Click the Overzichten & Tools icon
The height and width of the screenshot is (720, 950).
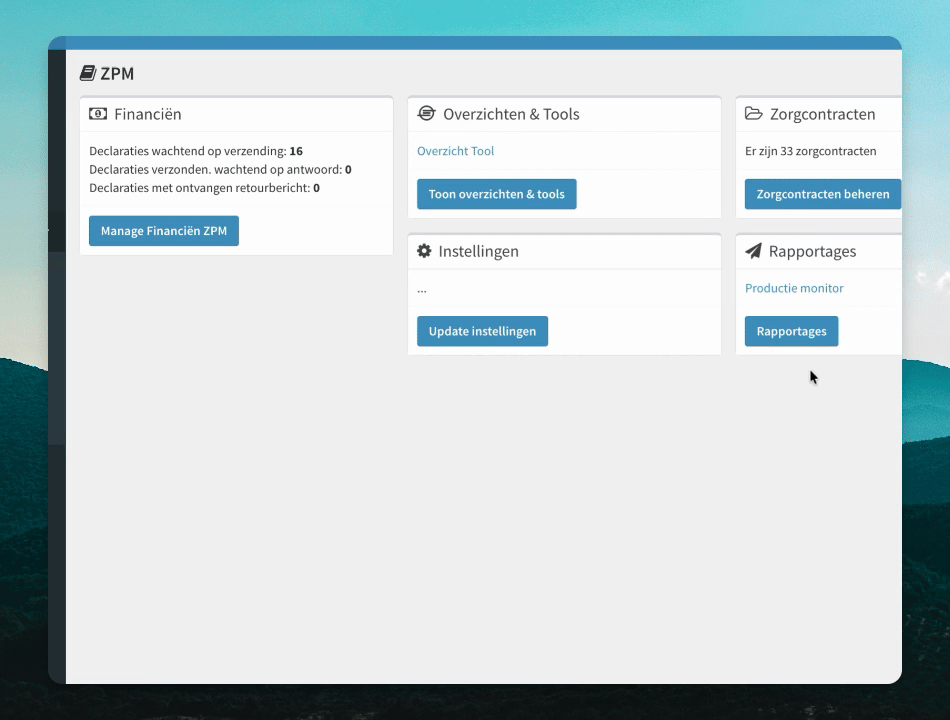point(427,113)
